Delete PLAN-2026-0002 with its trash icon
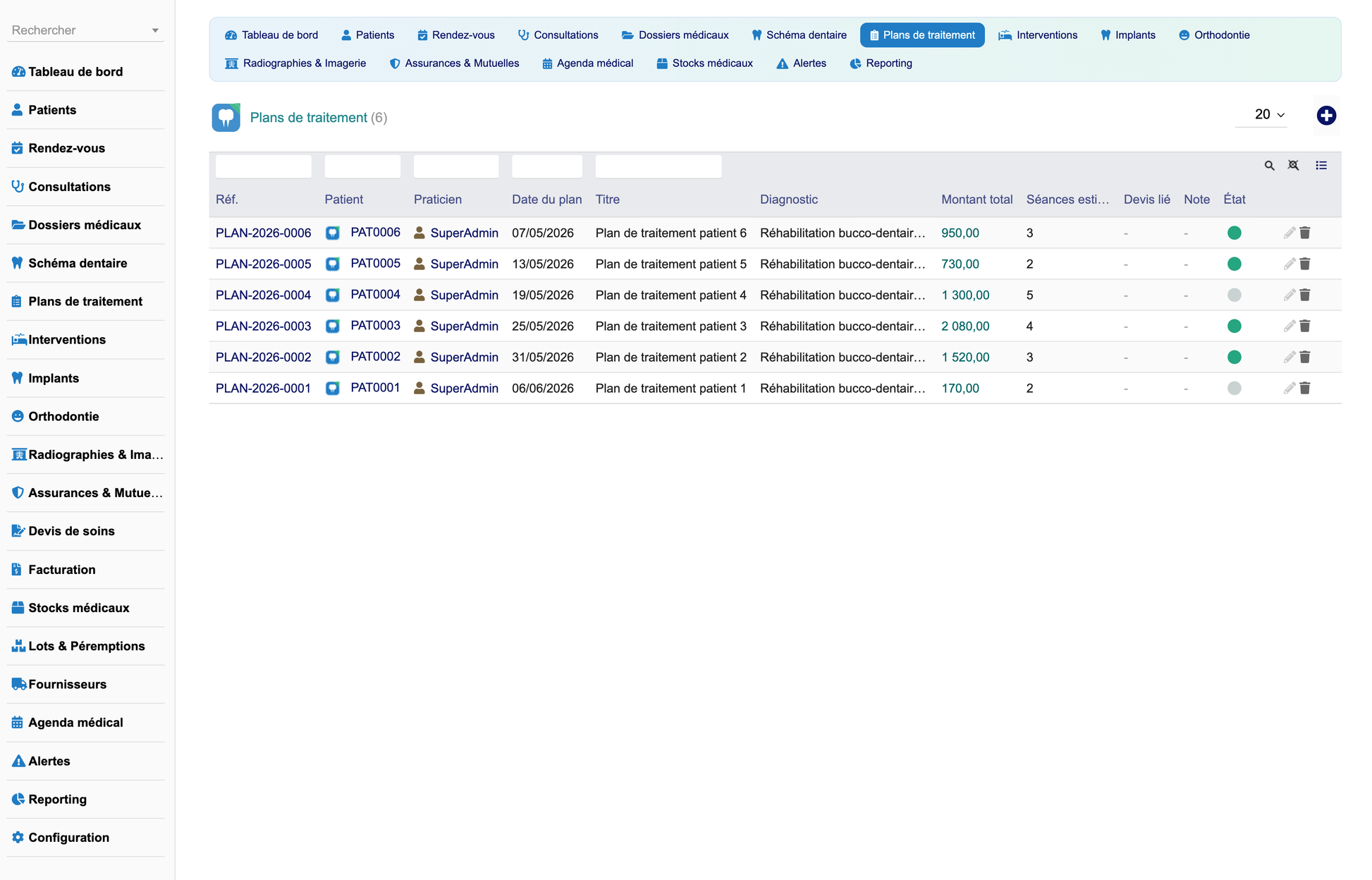 pyautogui.click(x=1305, y=357)
